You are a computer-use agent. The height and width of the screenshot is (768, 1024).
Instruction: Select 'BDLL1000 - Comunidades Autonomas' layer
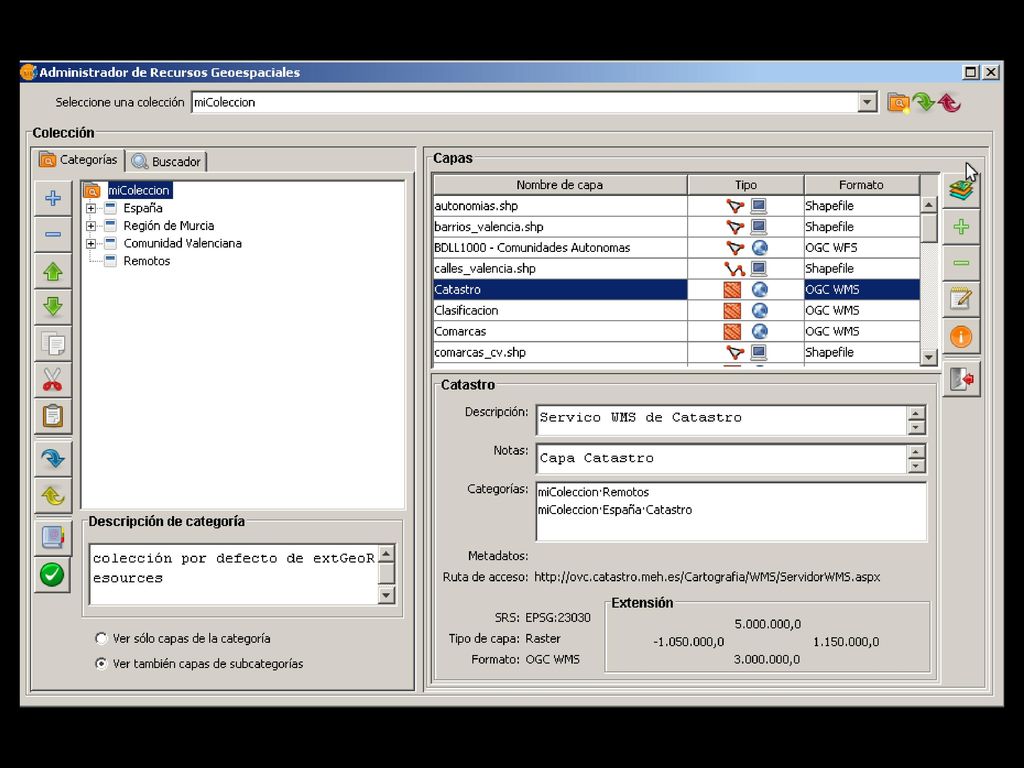pos(677,248)
